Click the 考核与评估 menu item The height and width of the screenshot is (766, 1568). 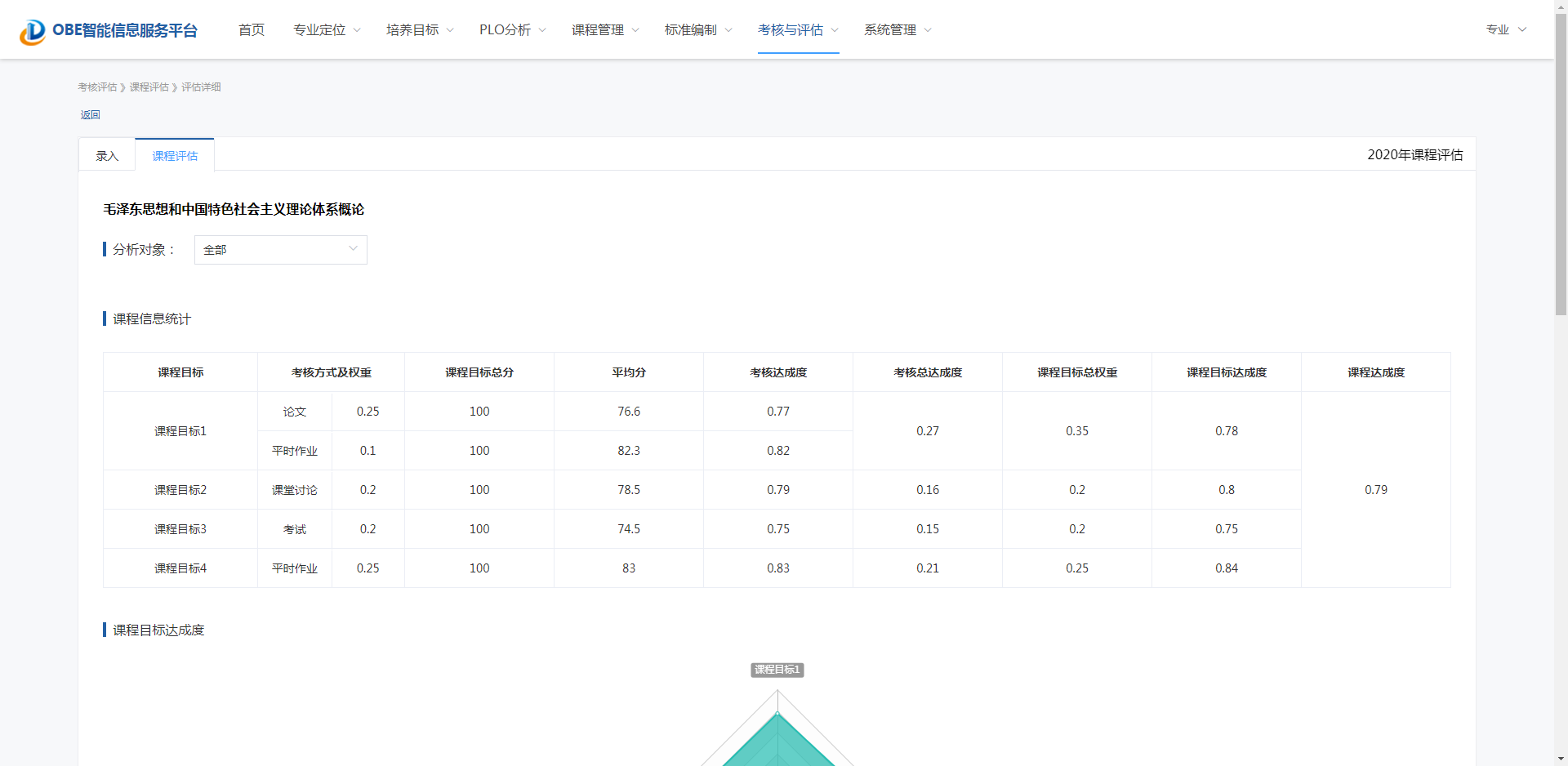[798, 30]
